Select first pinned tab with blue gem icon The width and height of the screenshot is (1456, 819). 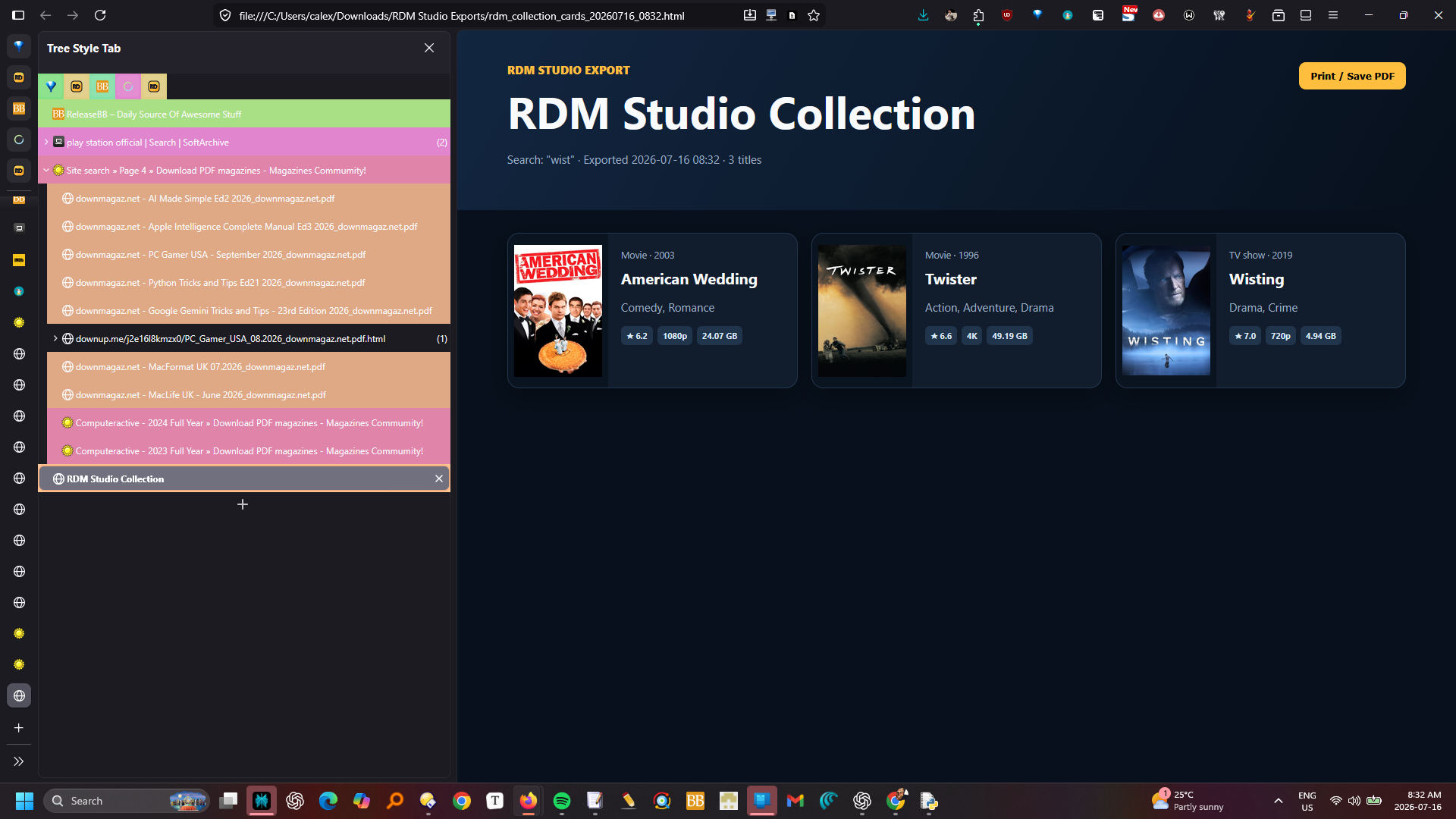tap(51, 86)
